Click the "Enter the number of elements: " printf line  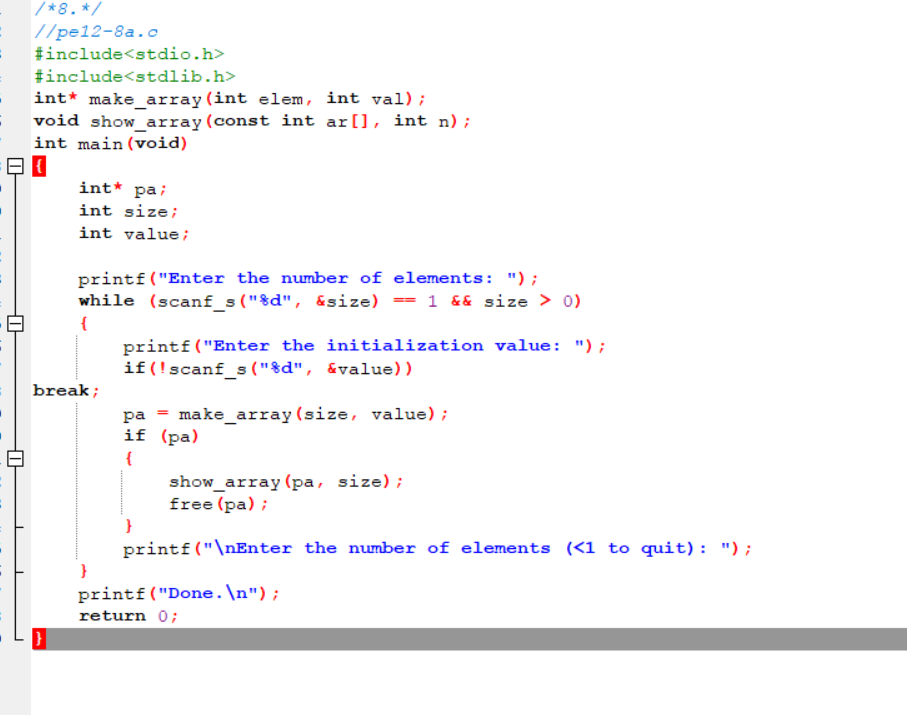click(308, 279)
